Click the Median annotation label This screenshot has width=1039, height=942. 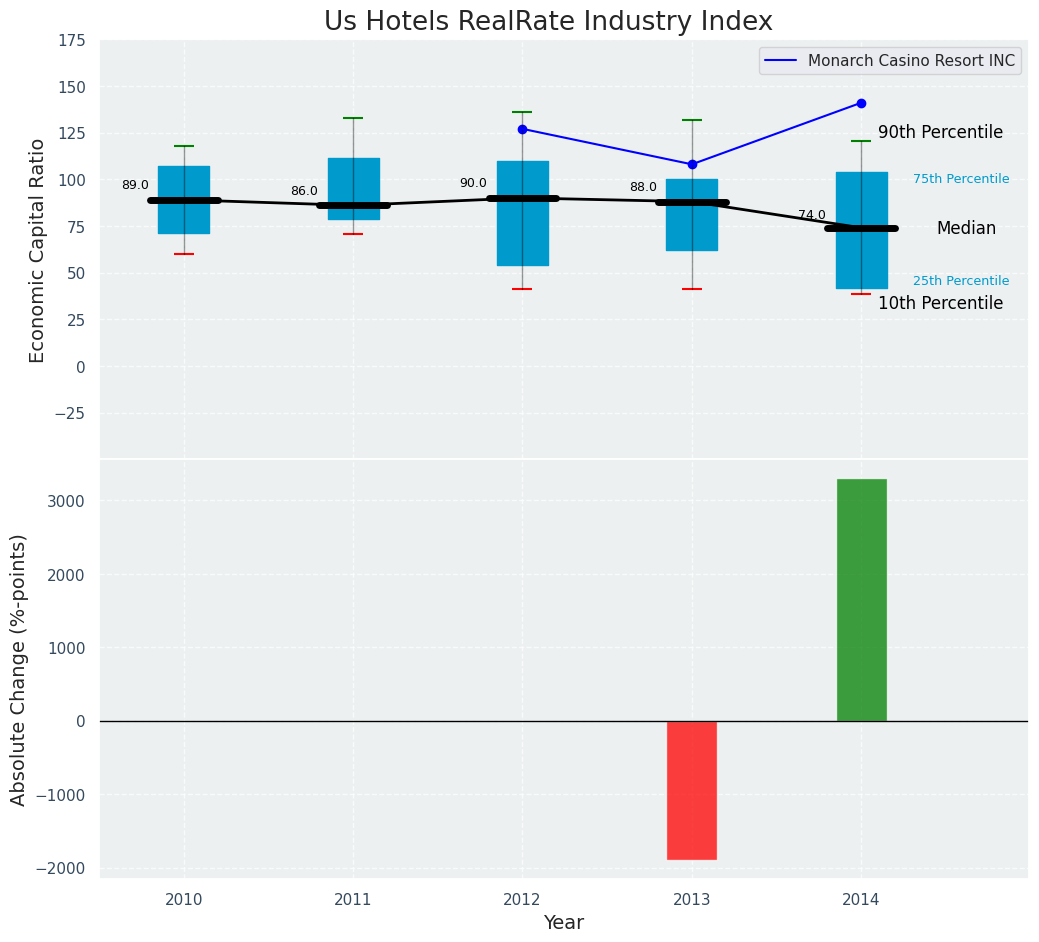pyautogui.click(x=966, y=229)
